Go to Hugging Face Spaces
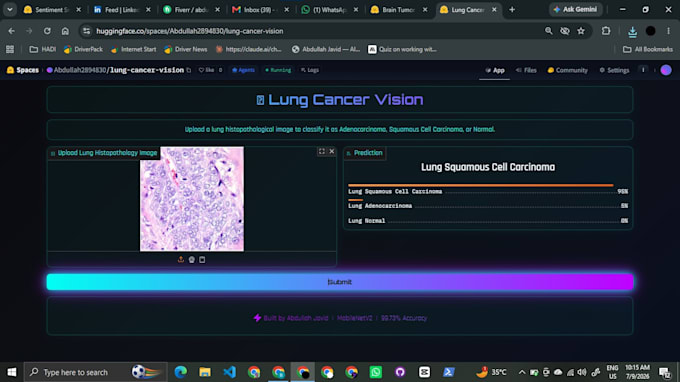This screenshot has height=382, width=680. pyautogui.click(x=23, y=70)
